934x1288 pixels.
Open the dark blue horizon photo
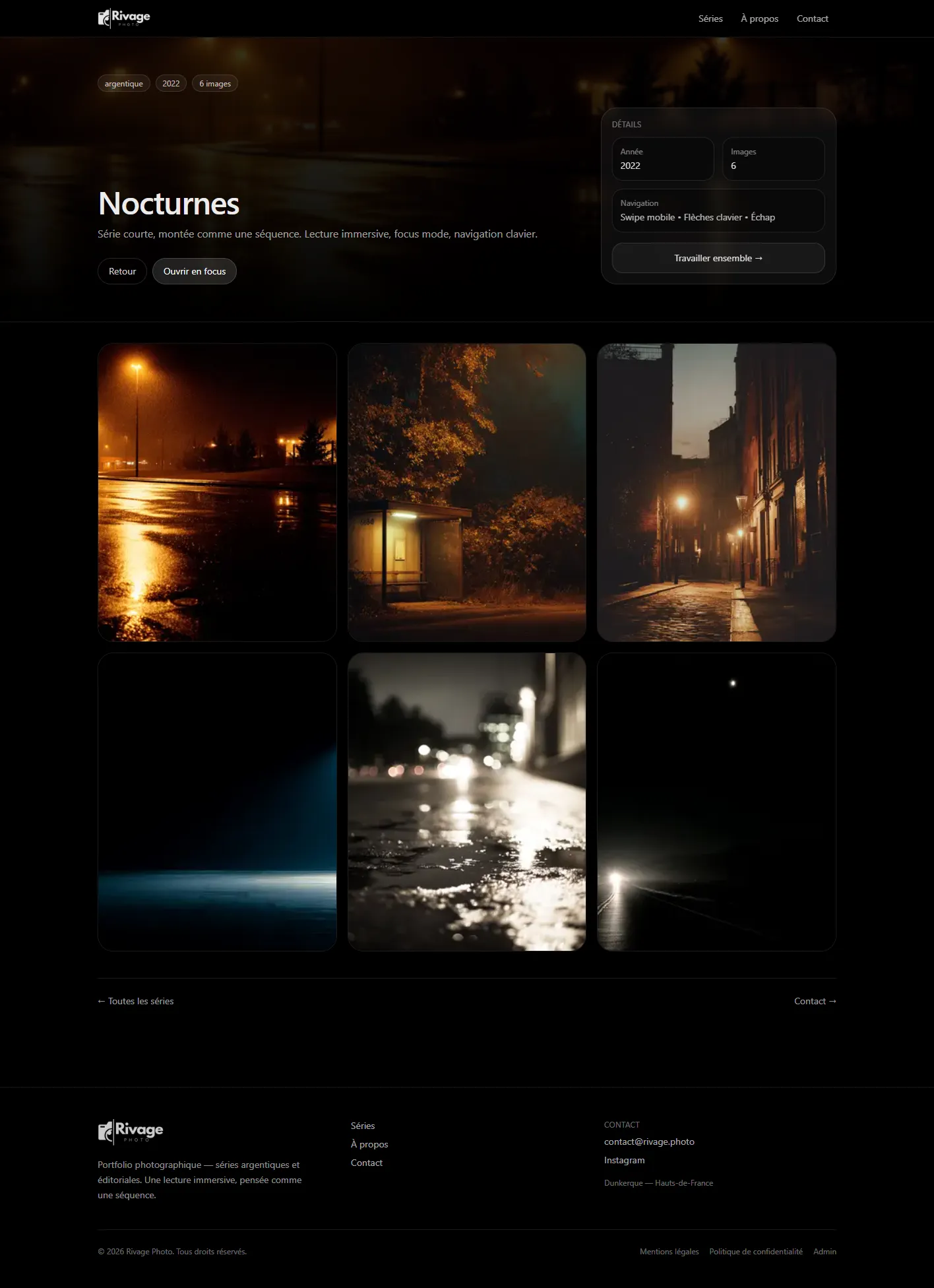pyautogui.click(x=217, y=802)
